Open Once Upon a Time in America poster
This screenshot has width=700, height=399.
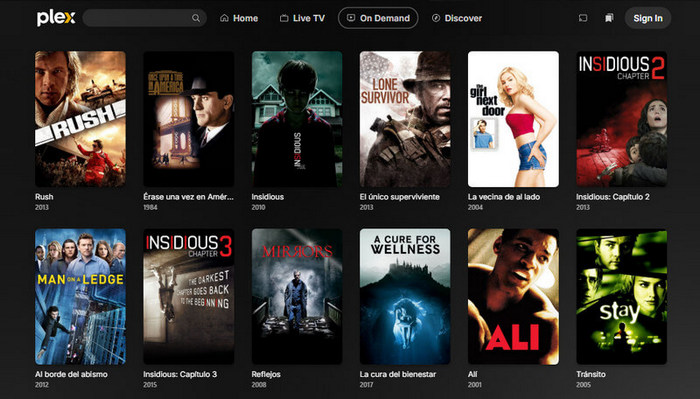189,119
